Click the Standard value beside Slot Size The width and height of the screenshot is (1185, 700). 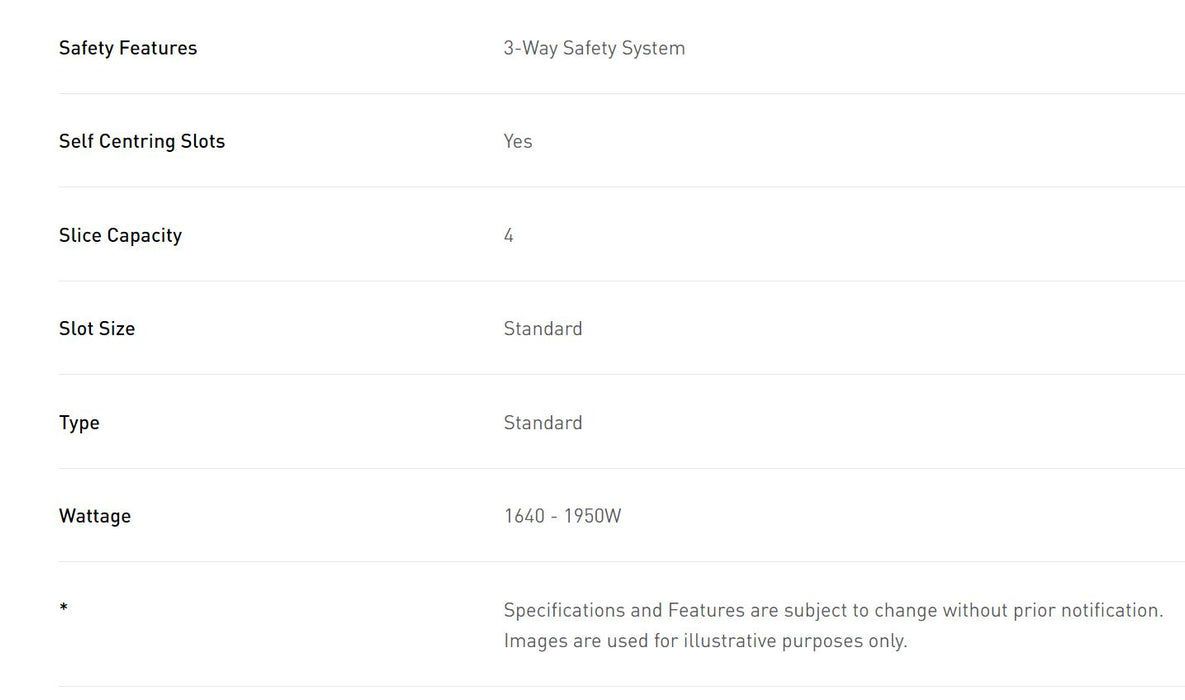point(543,328)
